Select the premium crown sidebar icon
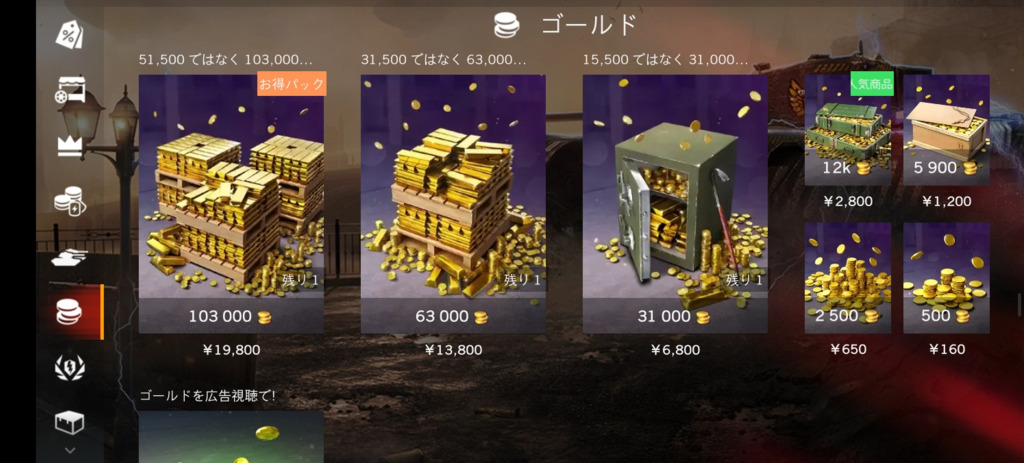The height and width of the screenshot is (463, 1024). 69,144
